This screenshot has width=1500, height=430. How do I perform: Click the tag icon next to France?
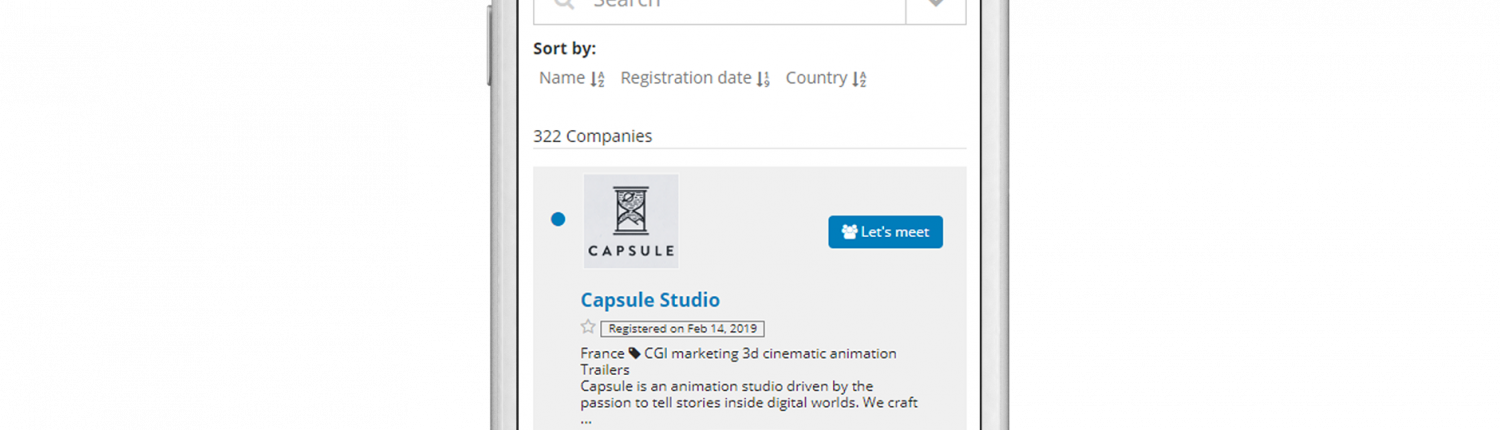634,353
